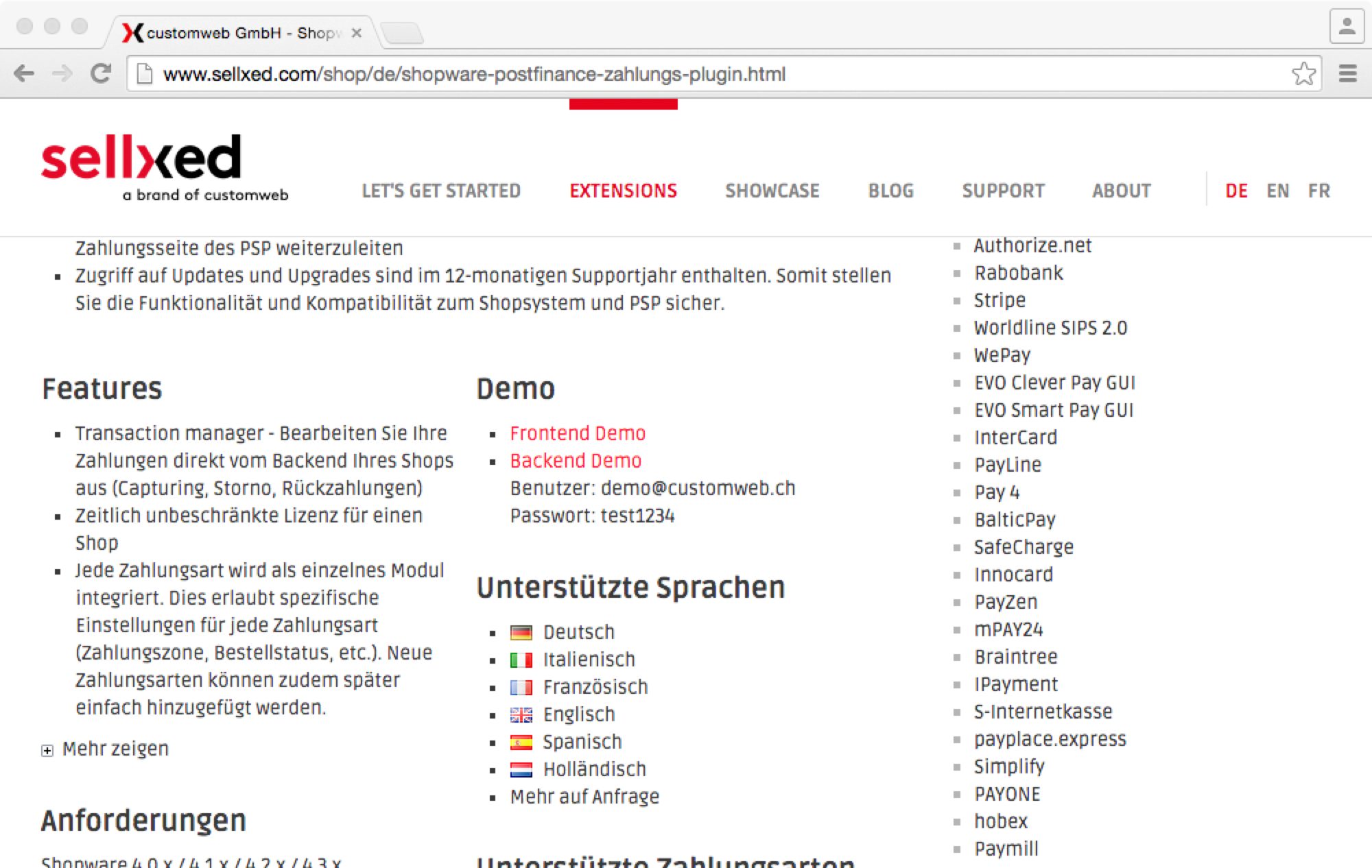Open Authorize.net in sidebar list
The width and height of the screenshot is (1372, 868).
[x=1032, y=245]
